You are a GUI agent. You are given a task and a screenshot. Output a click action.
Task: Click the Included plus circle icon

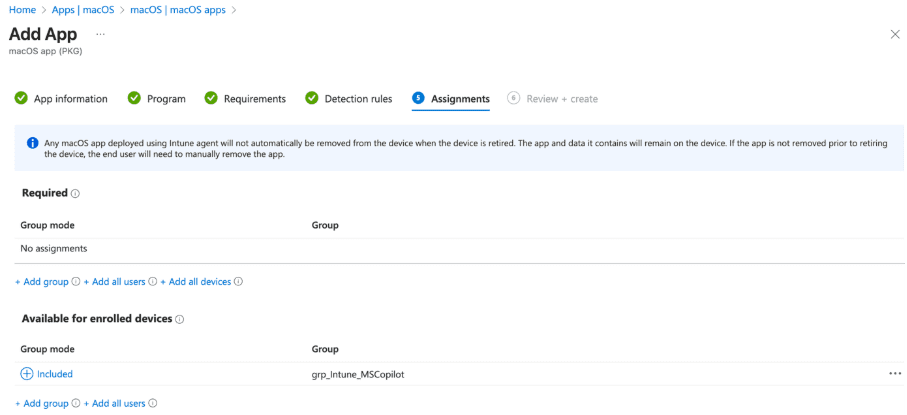(x=27, y=374)
